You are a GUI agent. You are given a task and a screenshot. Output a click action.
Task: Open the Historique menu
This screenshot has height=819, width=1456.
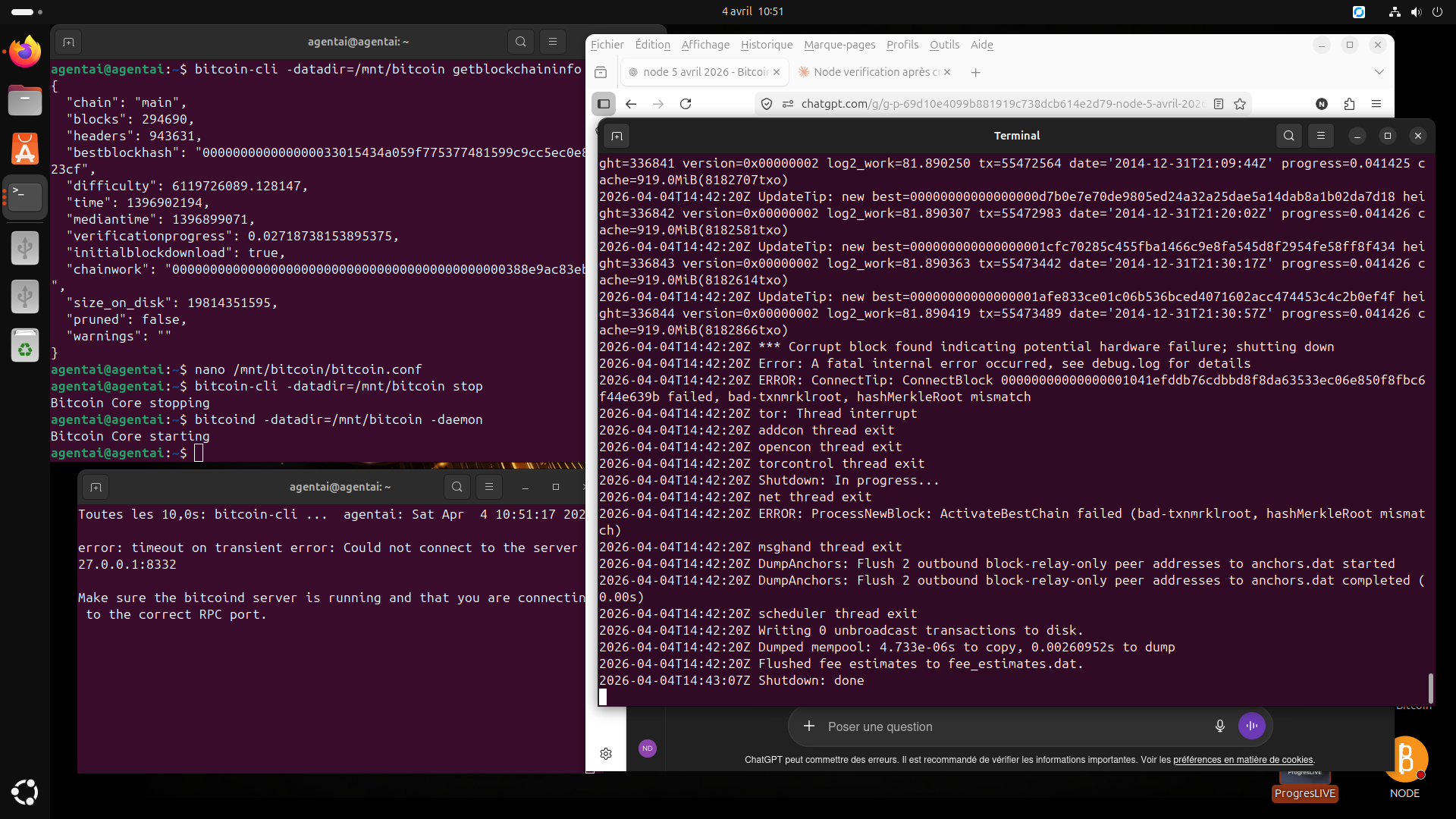(x=766, y=45)
